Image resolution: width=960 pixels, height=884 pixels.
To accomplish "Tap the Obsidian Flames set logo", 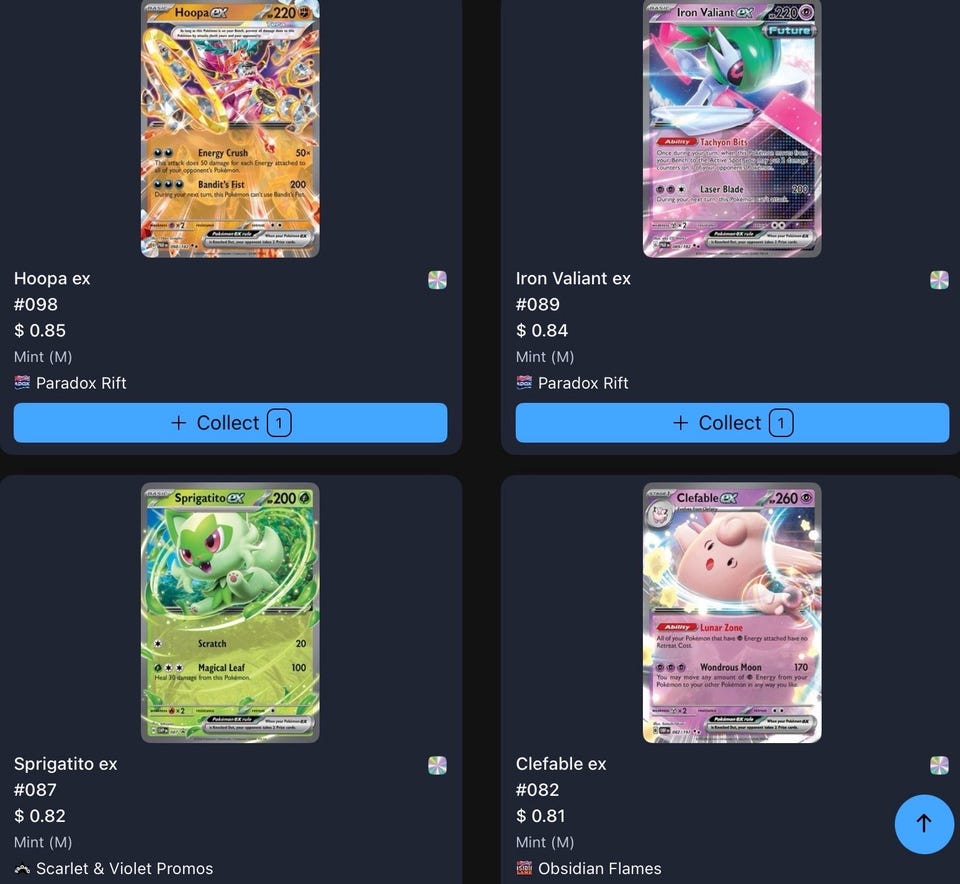I will click(x=524, y=868).
